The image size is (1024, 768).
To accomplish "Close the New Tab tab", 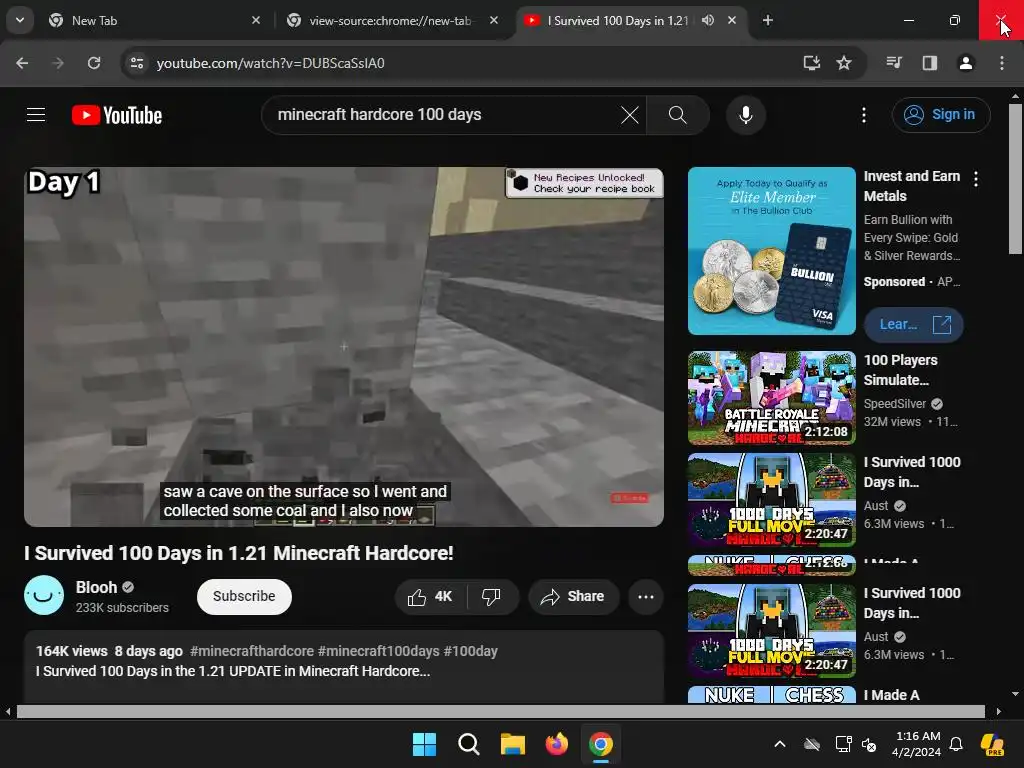I will [256, 20].
